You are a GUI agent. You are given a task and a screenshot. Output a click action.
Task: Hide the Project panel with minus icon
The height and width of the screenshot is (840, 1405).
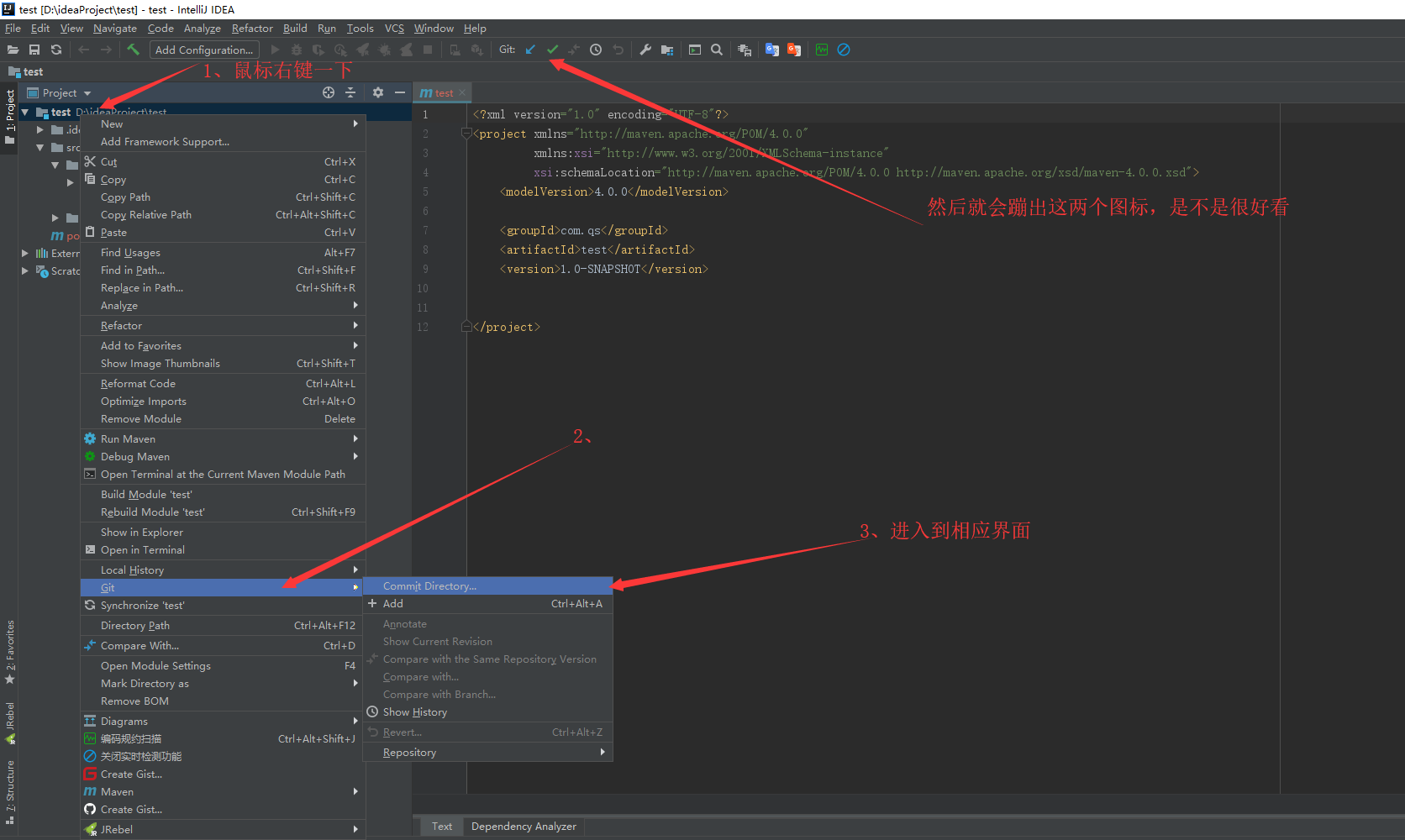coord(400,92)
